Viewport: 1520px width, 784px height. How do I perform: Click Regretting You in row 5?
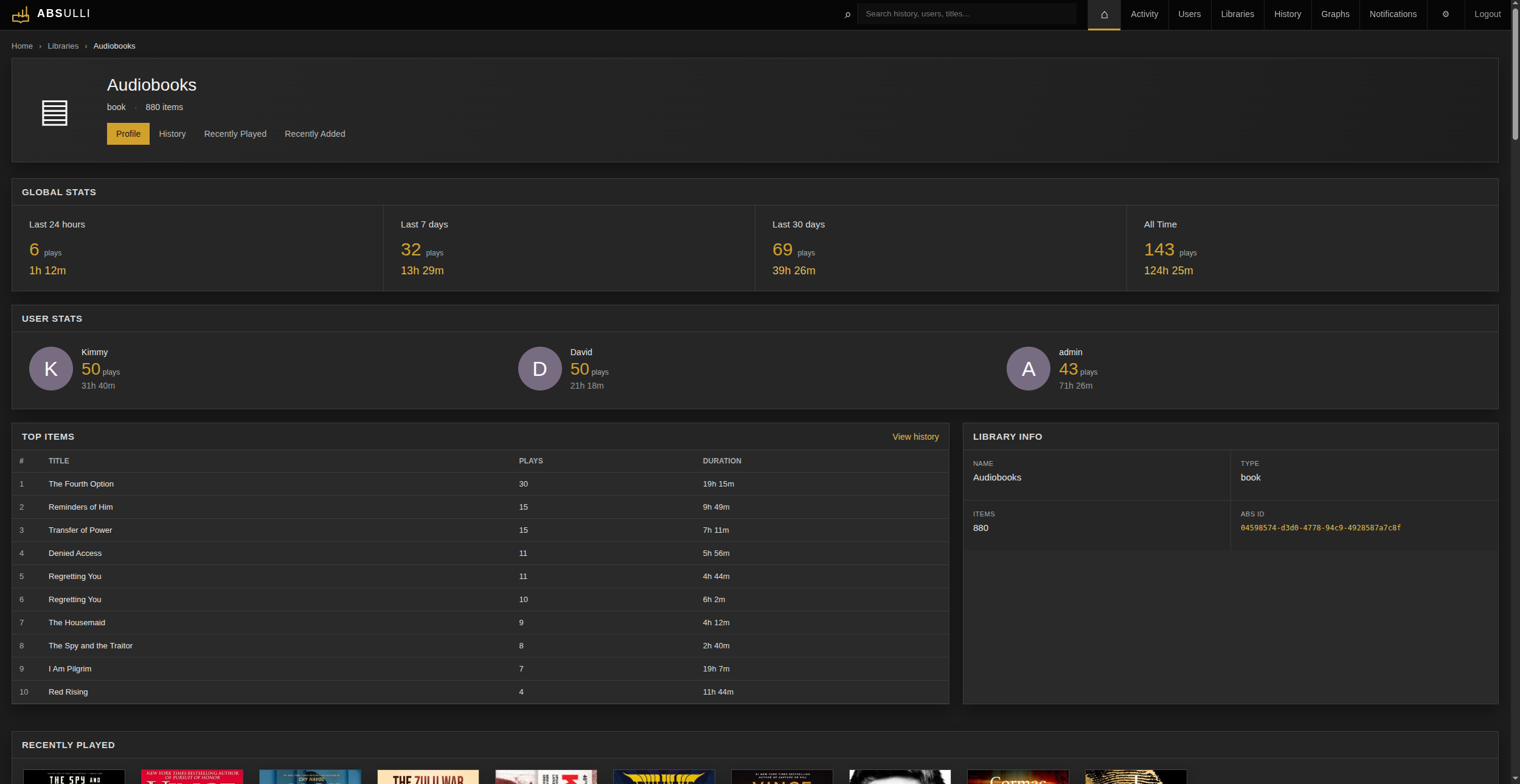tap(75, 577)
